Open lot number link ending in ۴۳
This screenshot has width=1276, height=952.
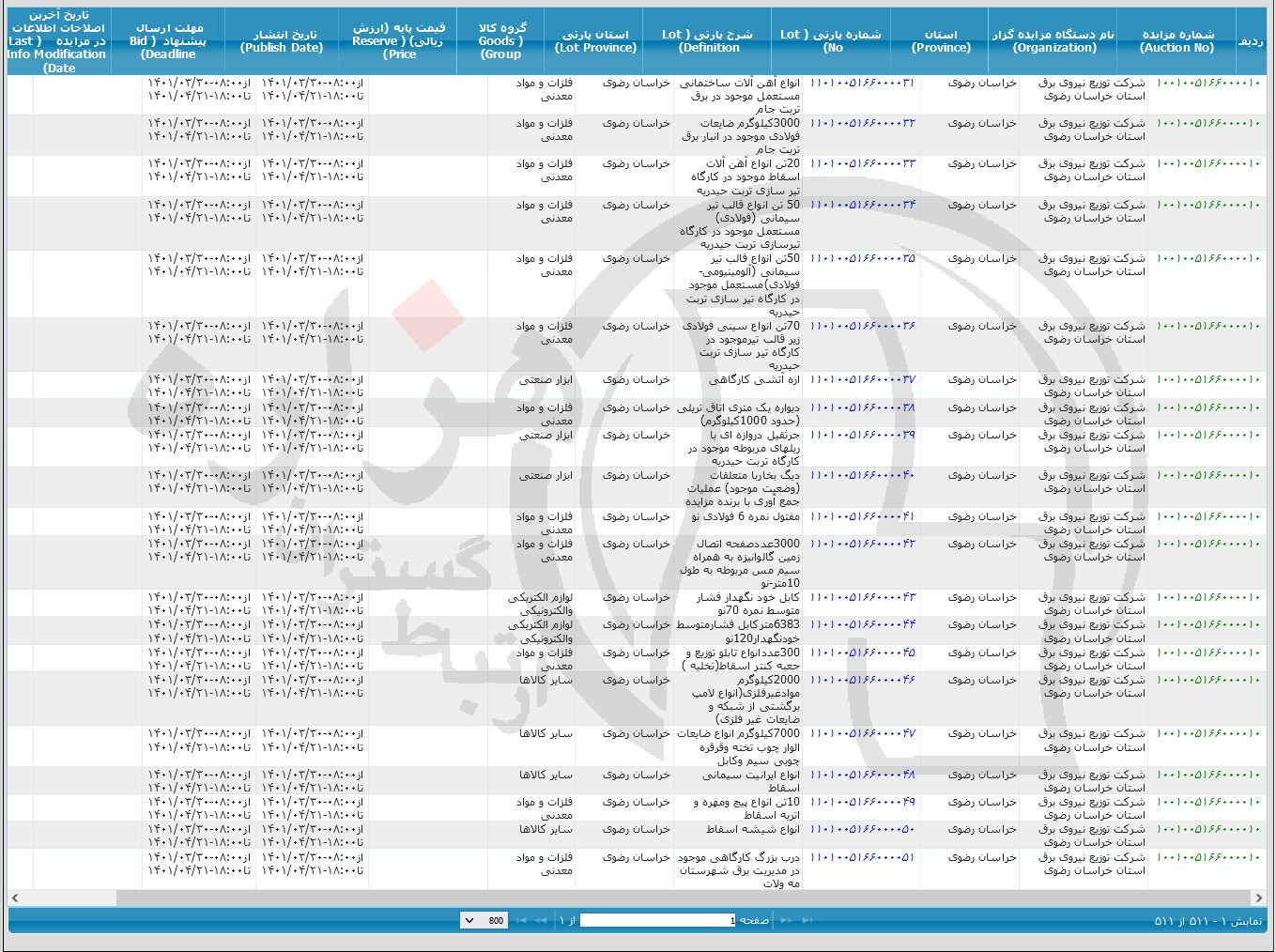click(862, 598)
